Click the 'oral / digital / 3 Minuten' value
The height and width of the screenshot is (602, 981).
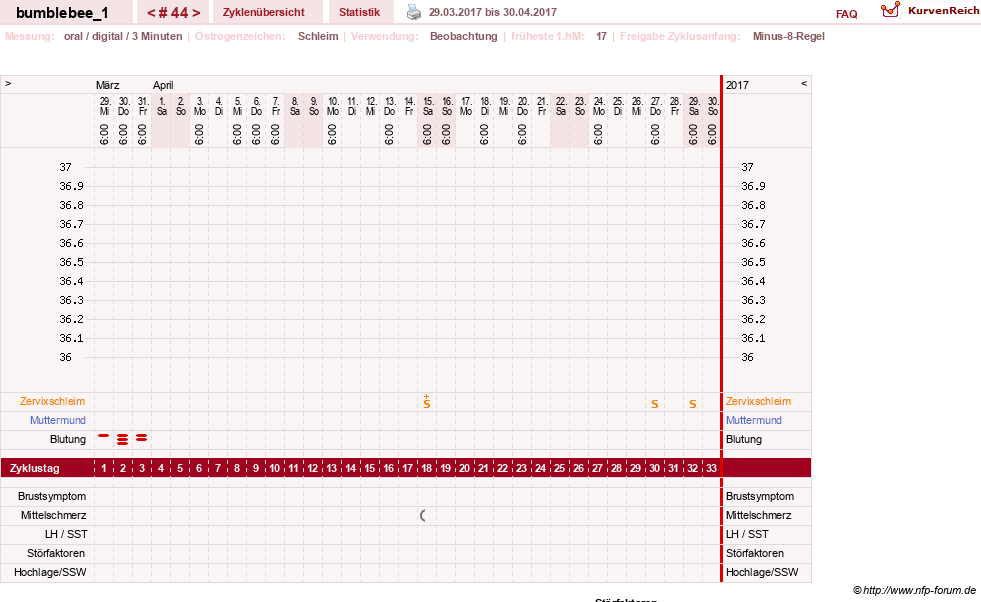[123, 36]
